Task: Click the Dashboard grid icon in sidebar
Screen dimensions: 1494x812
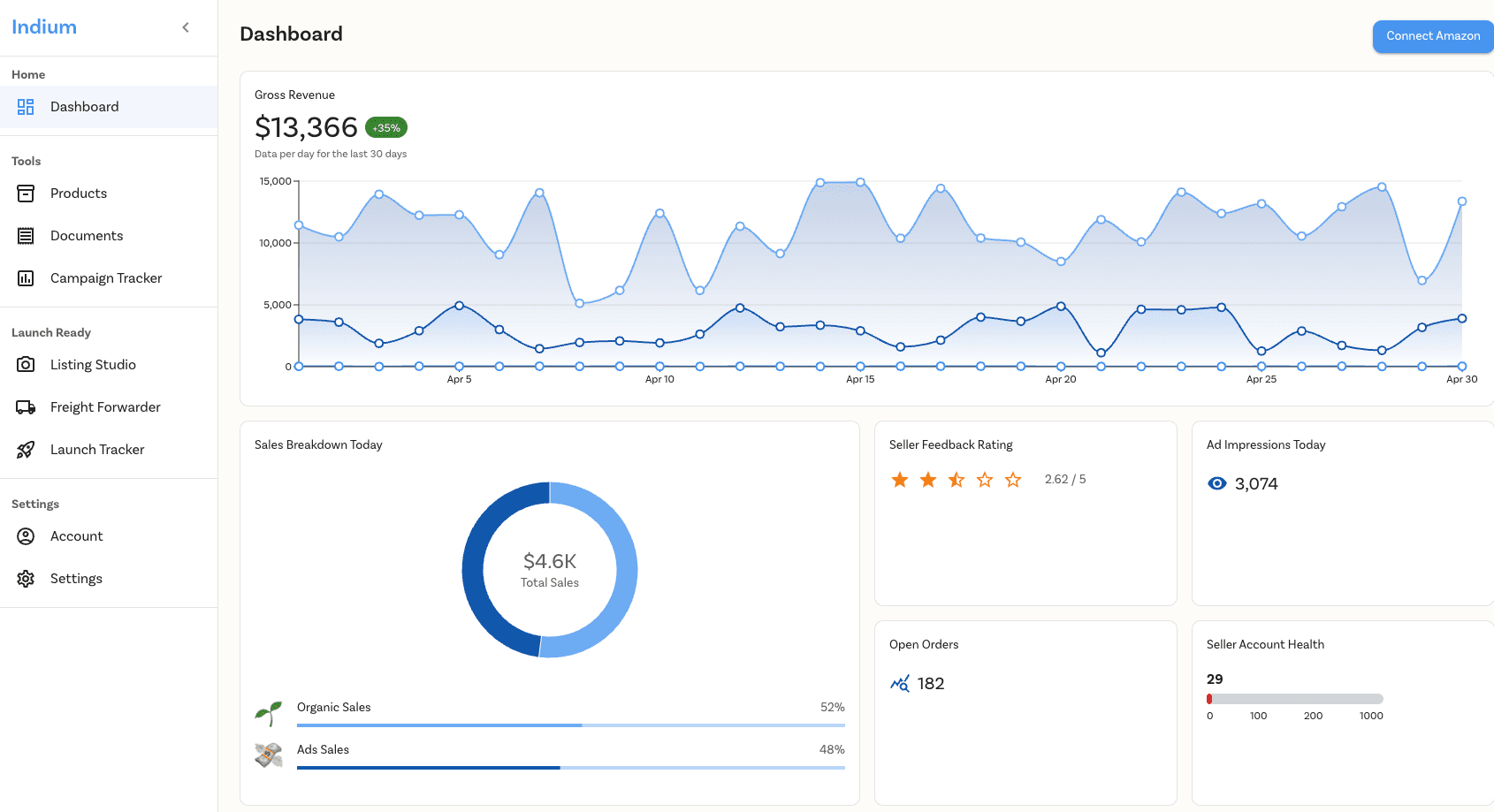Action: pyautogui.click(x=26, y=107)
